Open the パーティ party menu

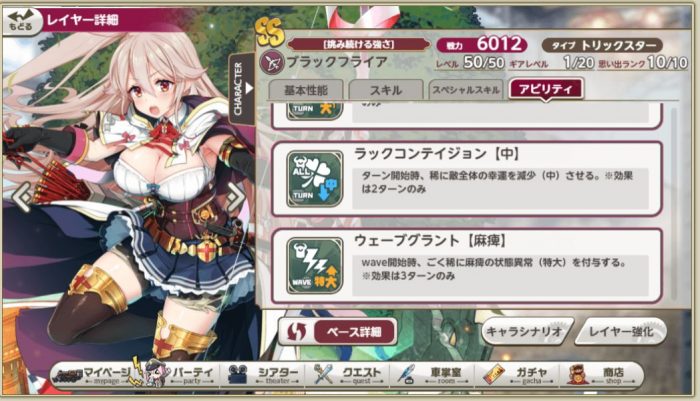tap(179, 375)
